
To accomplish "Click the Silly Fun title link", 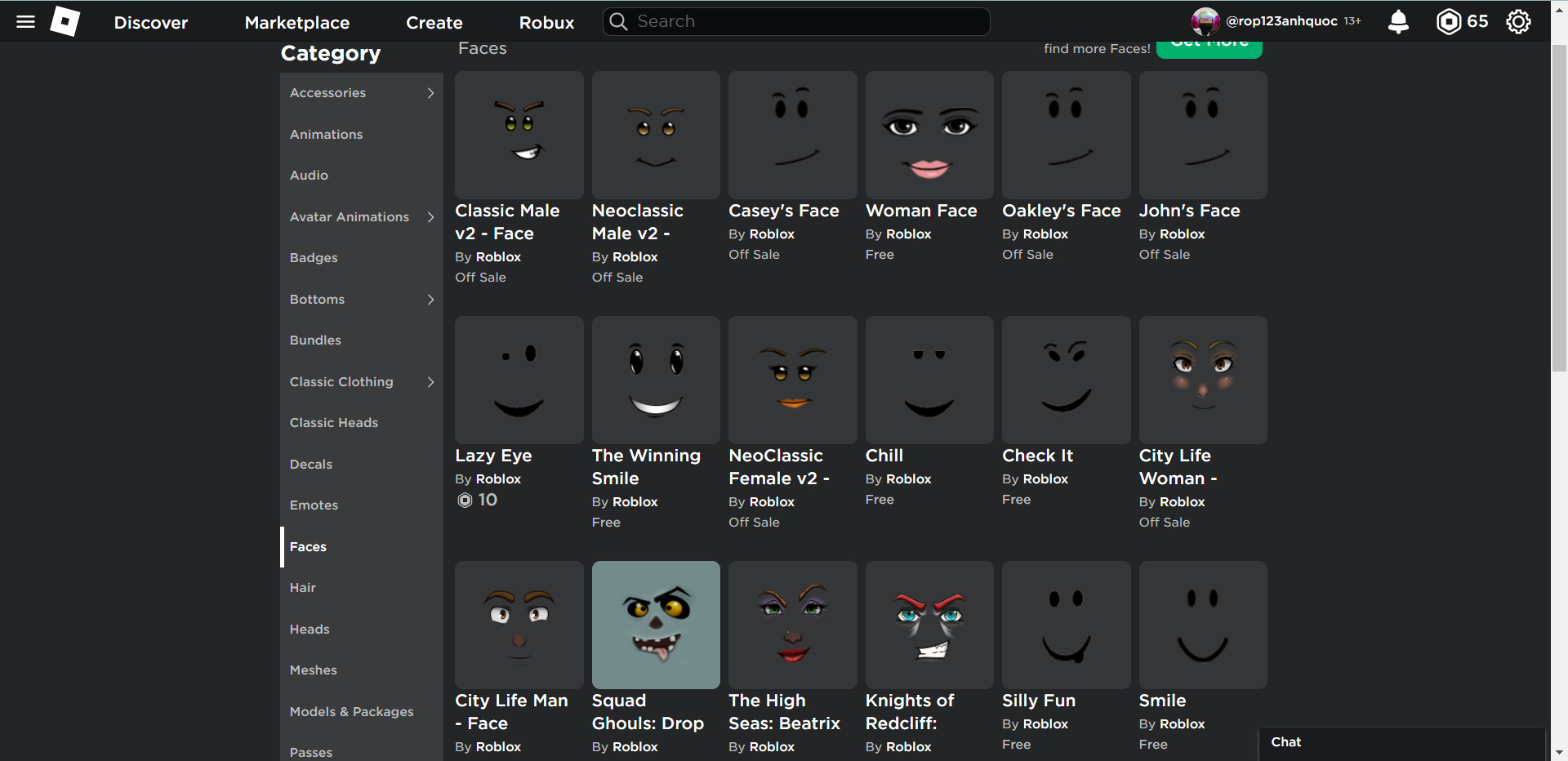I will pos(1039,701).
